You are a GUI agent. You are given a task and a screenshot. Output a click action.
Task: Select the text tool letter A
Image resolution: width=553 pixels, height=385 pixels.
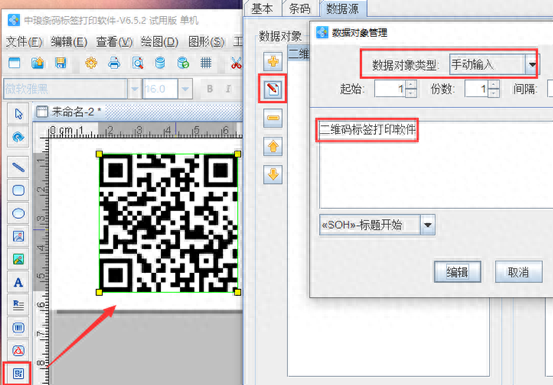[x=18, y=282]
